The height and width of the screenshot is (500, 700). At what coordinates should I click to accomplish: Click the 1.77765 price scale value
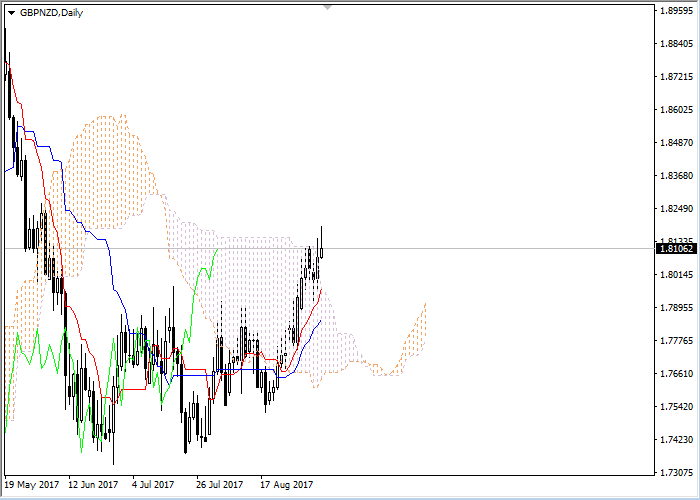pos(677,341)
